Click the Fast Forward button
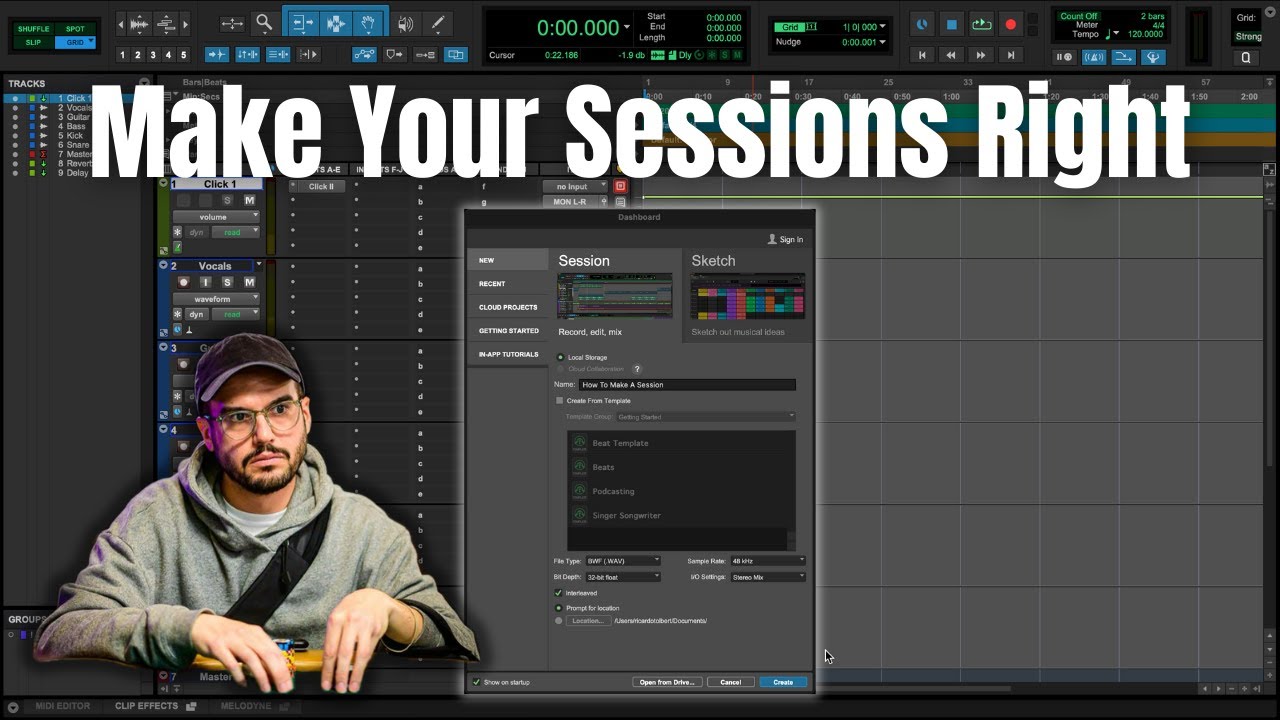 point(981,55)
